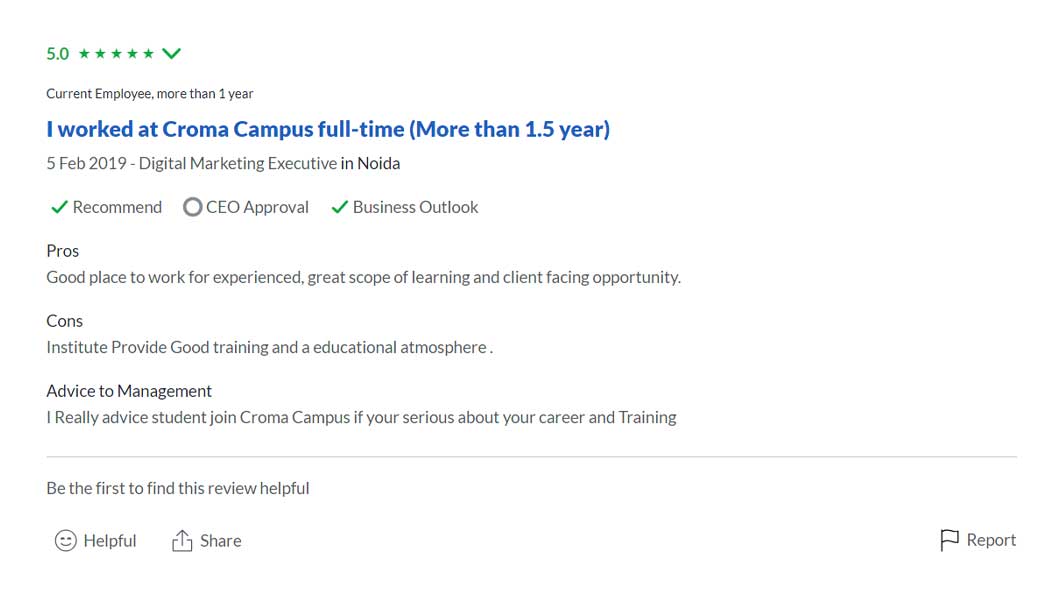The width and height of the screenshot is (1059, 608).
Task: Click the Recommend label
Action: (x=118, y=207)
